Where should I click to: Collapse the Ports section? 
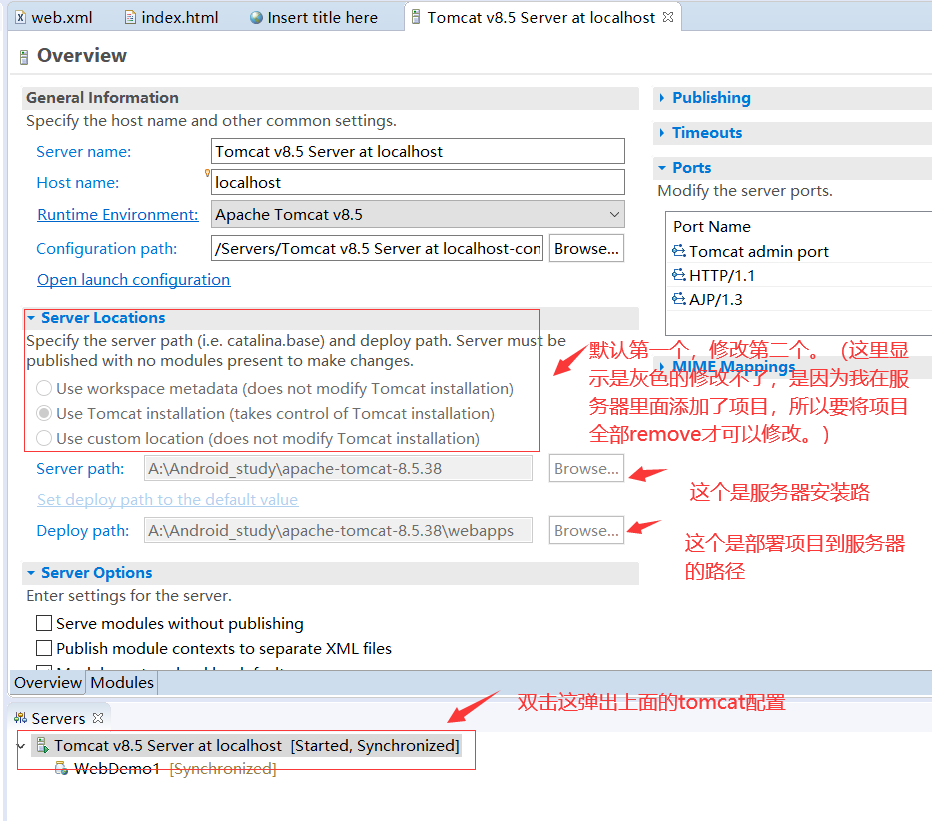point(660,167)
